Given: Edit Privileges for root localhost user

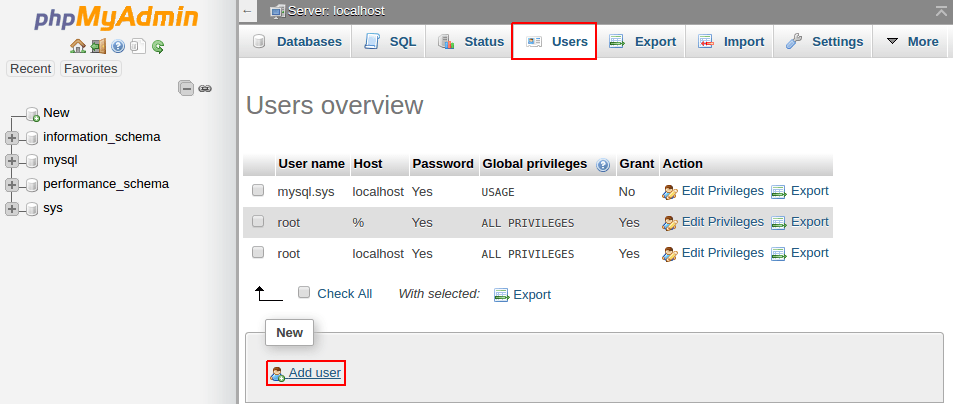Looking at the screenshot, I should (721, 253).
